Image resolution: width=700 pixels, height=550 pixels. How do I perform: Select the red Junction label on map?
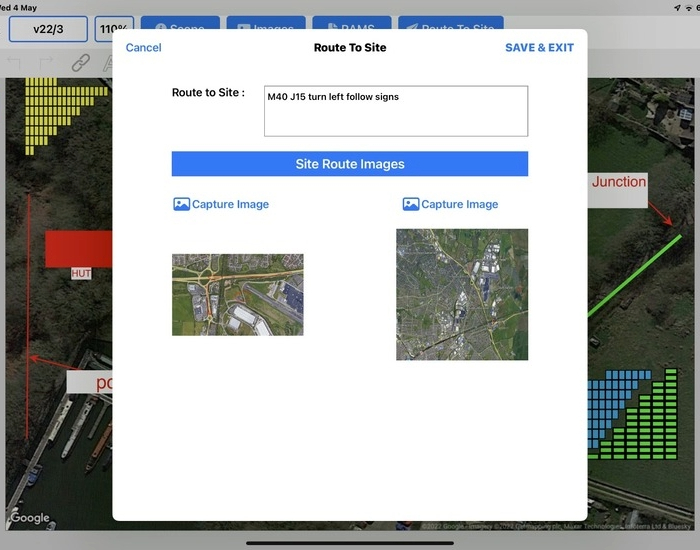point(618,190)
